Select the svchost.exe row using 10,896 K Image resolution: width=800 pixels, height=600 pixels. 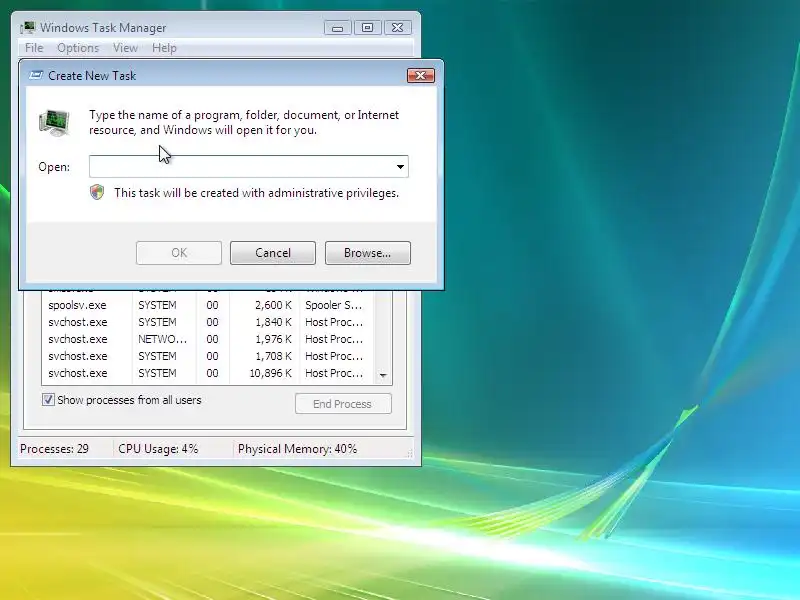[208, 373]
